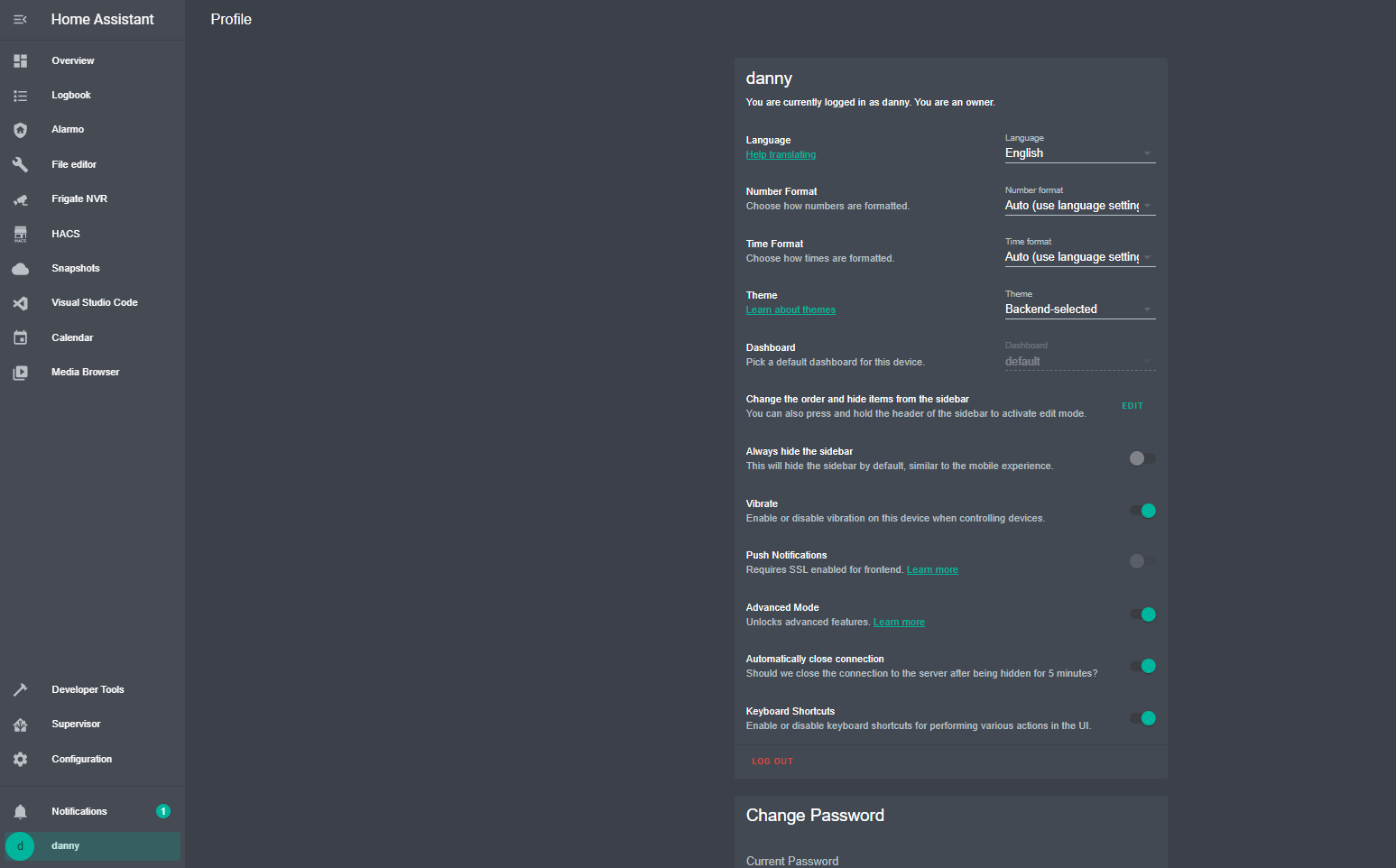Screen dimensions: 1396x868
Task: Open the Snapshots cloud icon
Action: coord(20,269)
